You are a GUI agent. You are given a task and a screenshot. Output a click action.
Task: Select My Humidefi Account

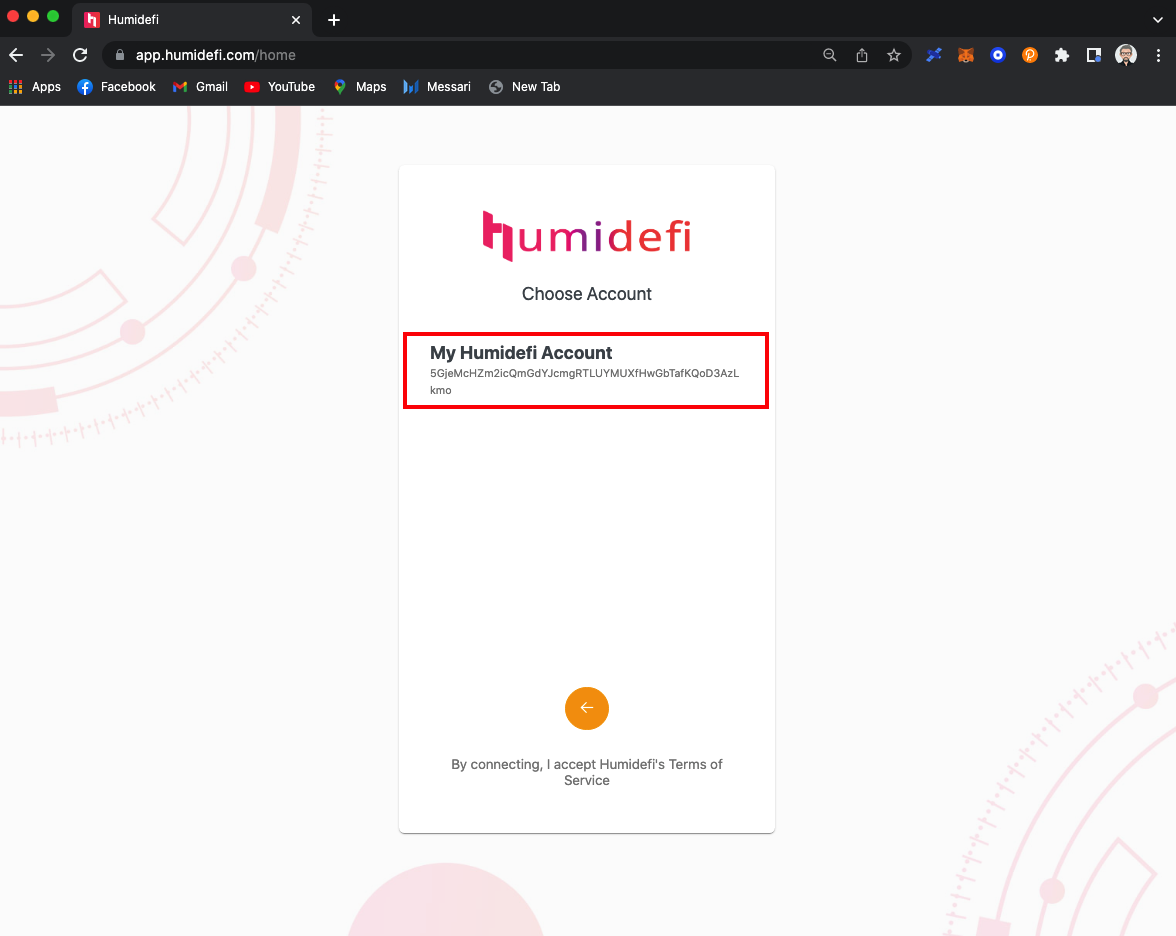click(x=586, y=370)
